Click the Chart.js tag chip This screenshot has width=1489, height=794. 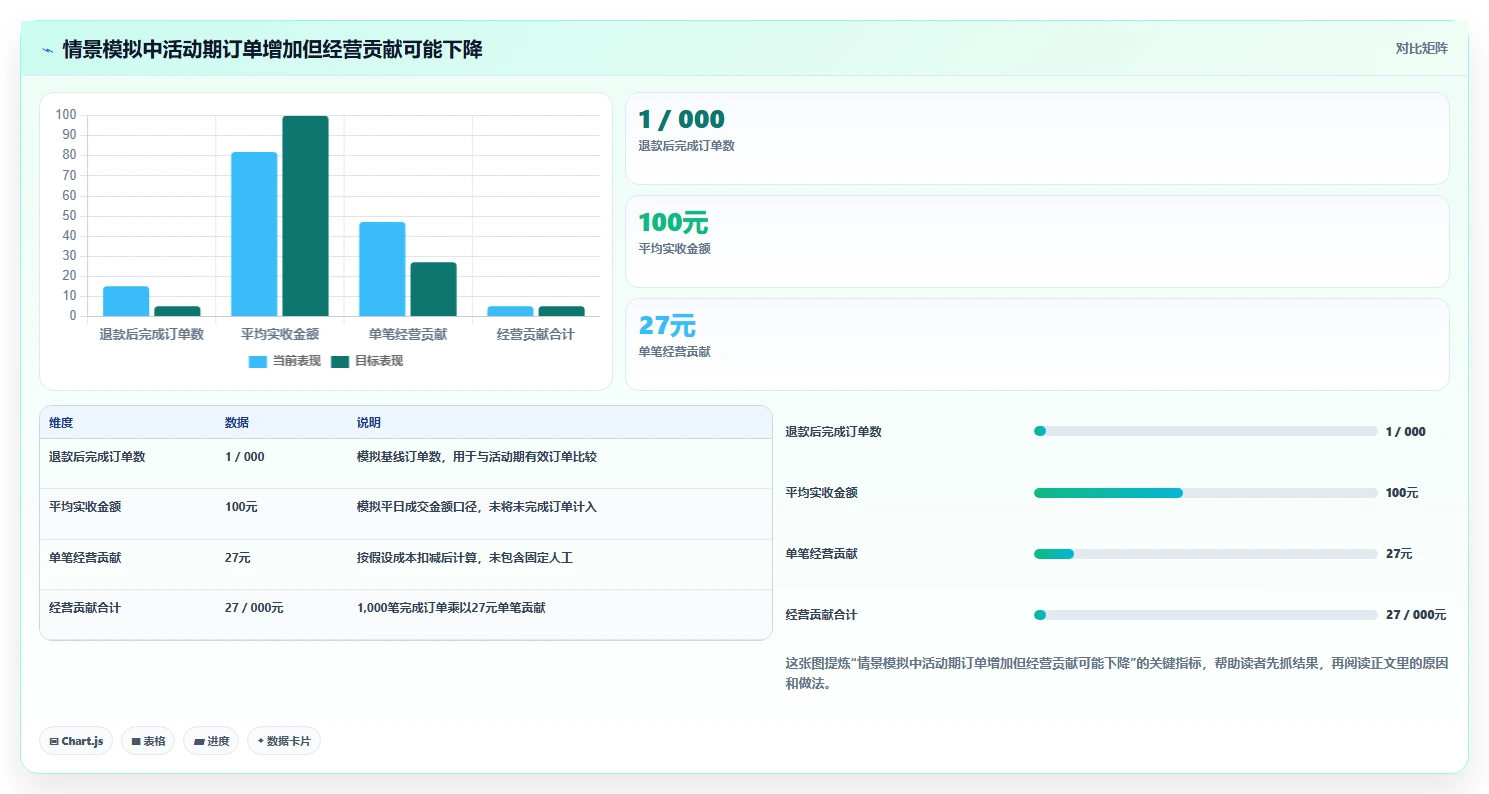click(x=76, y=741)
